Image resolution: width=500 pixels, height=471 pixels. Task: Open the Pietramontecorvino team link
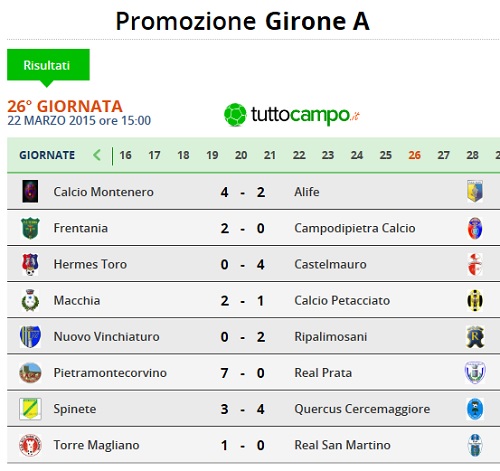pos(110,373)
